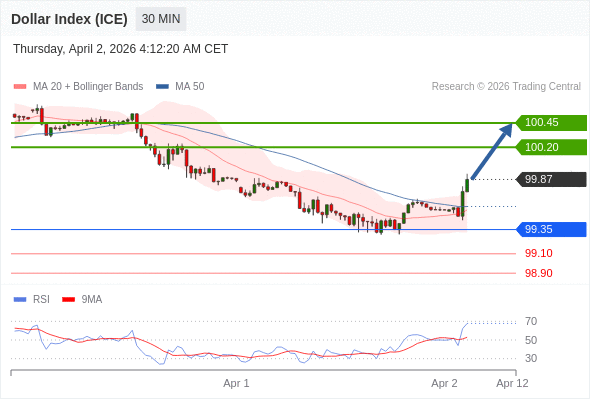Screen dimensions: 590x400
Task: Click the RSI 30 level label
Action: click(531, 358)
